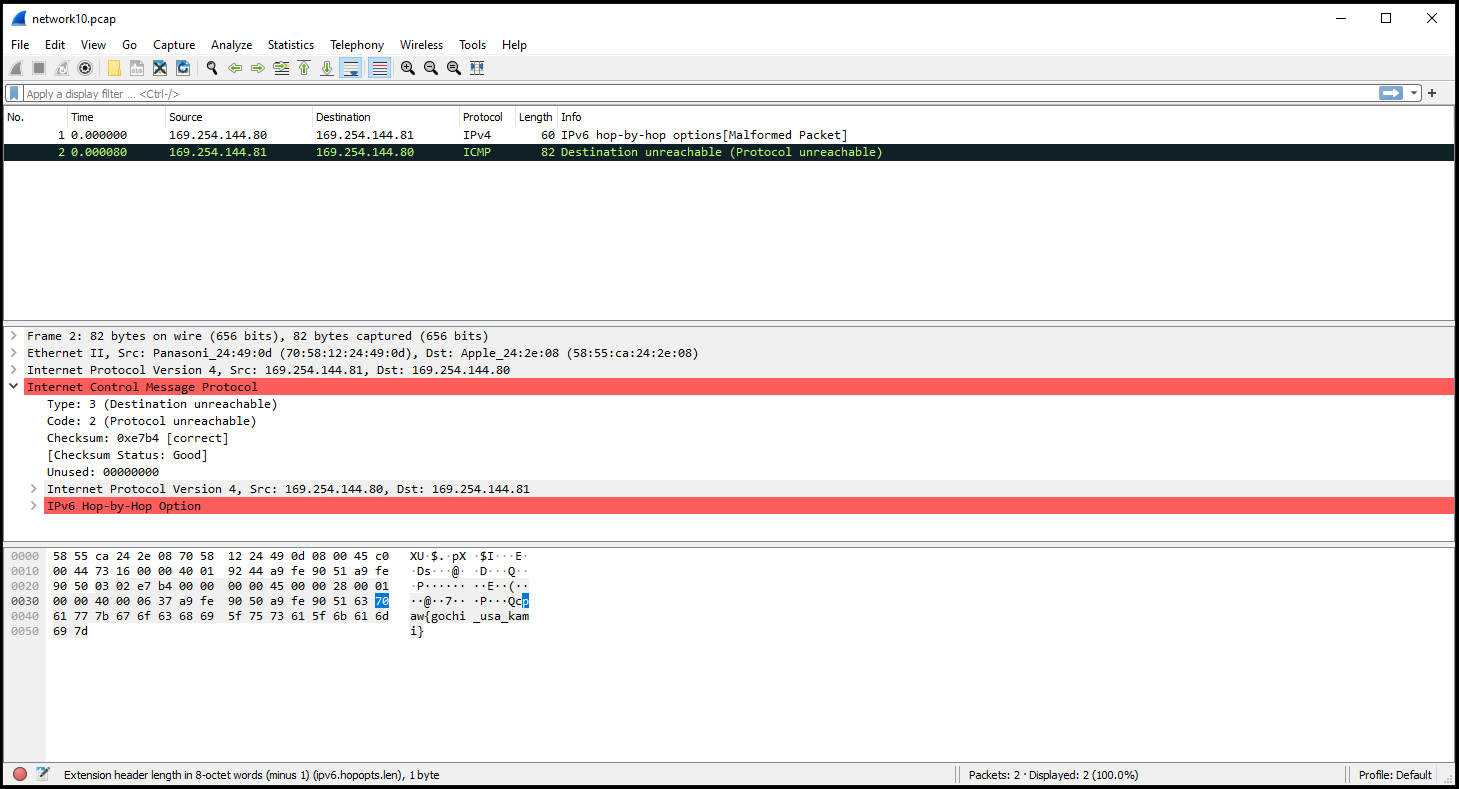Image resolution: width=1459 pixels, height=789 pixels.
Task: Click Profile: Default in status bar
Action: pyautogui.click(x=1395, y=774)
